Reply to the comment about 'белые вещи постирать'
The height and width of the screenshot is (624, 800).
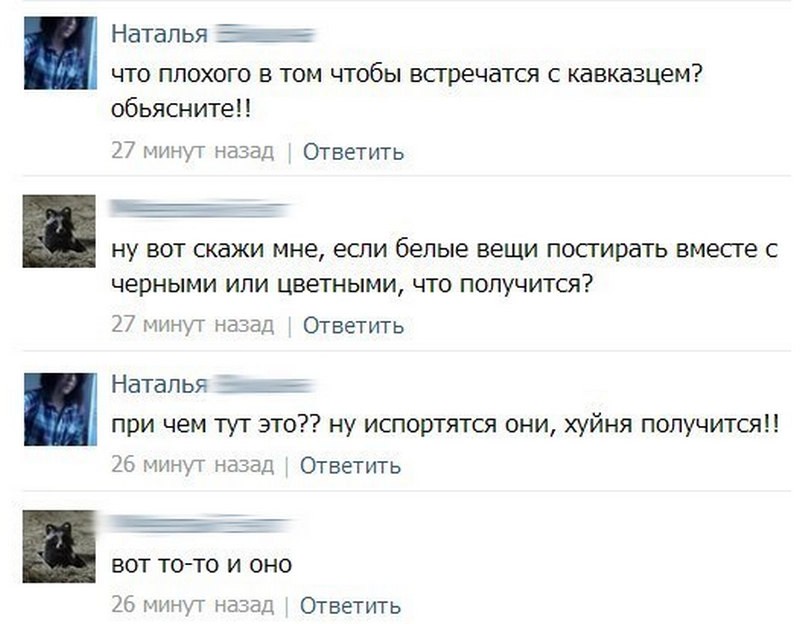click(x=353, y=325)
